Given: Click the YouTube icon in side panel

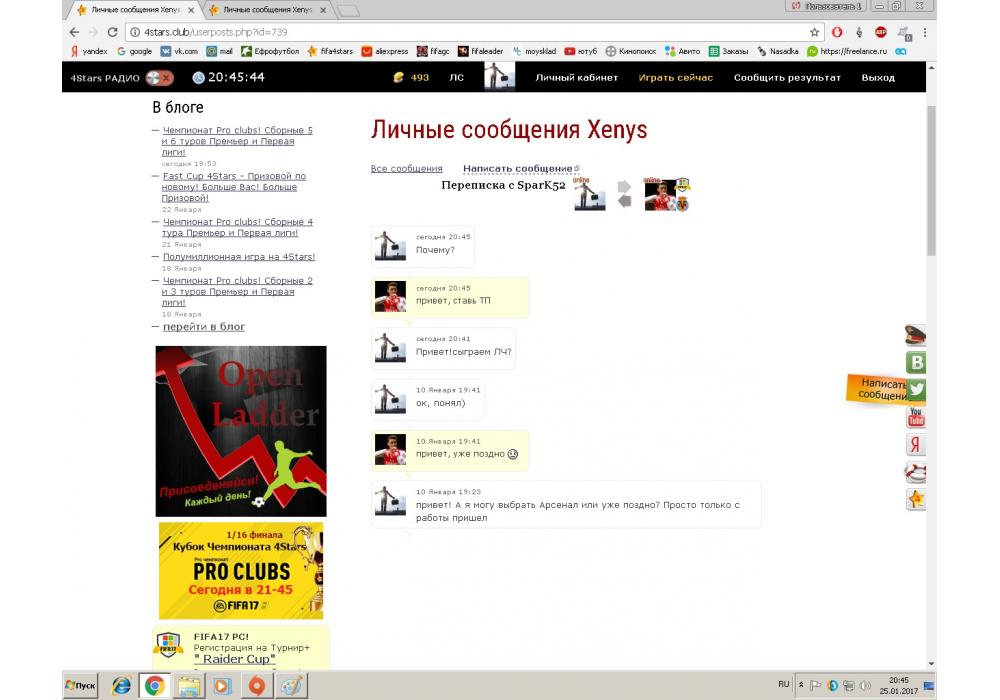Looking at the screenshot, I should 915,417.
